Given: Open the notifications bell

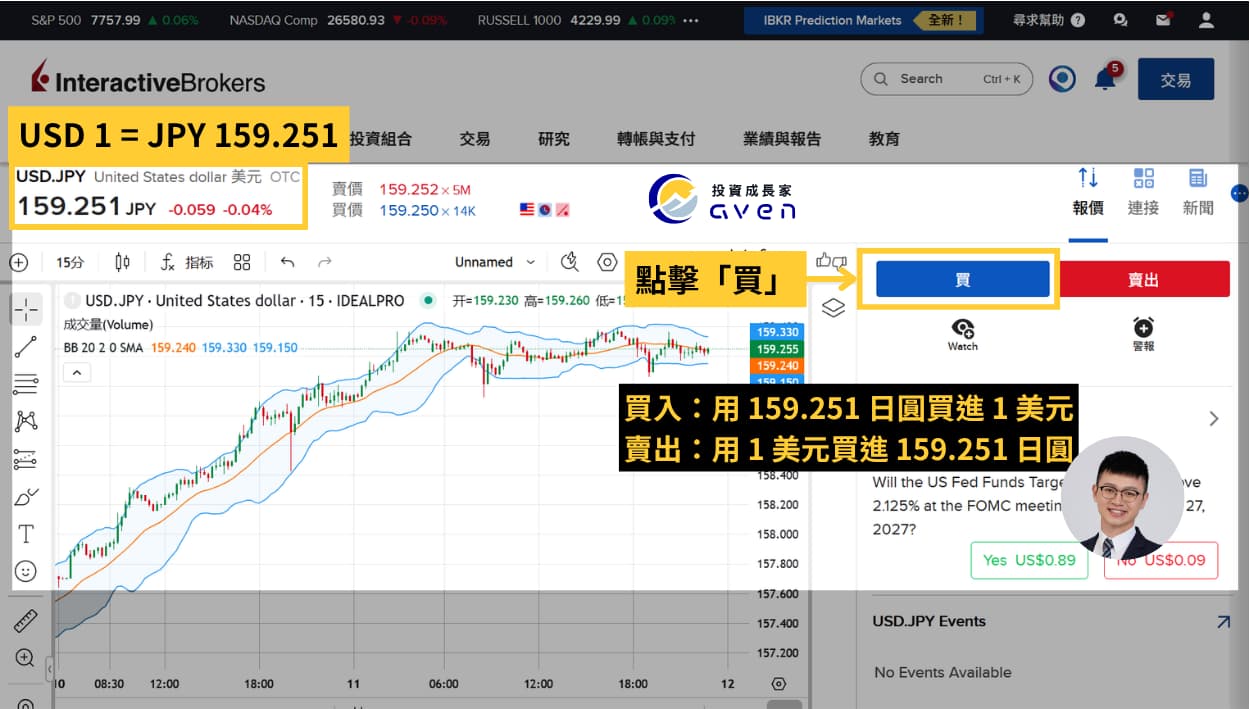Looking at the screenshot, I should click(x=1106, y=79).
